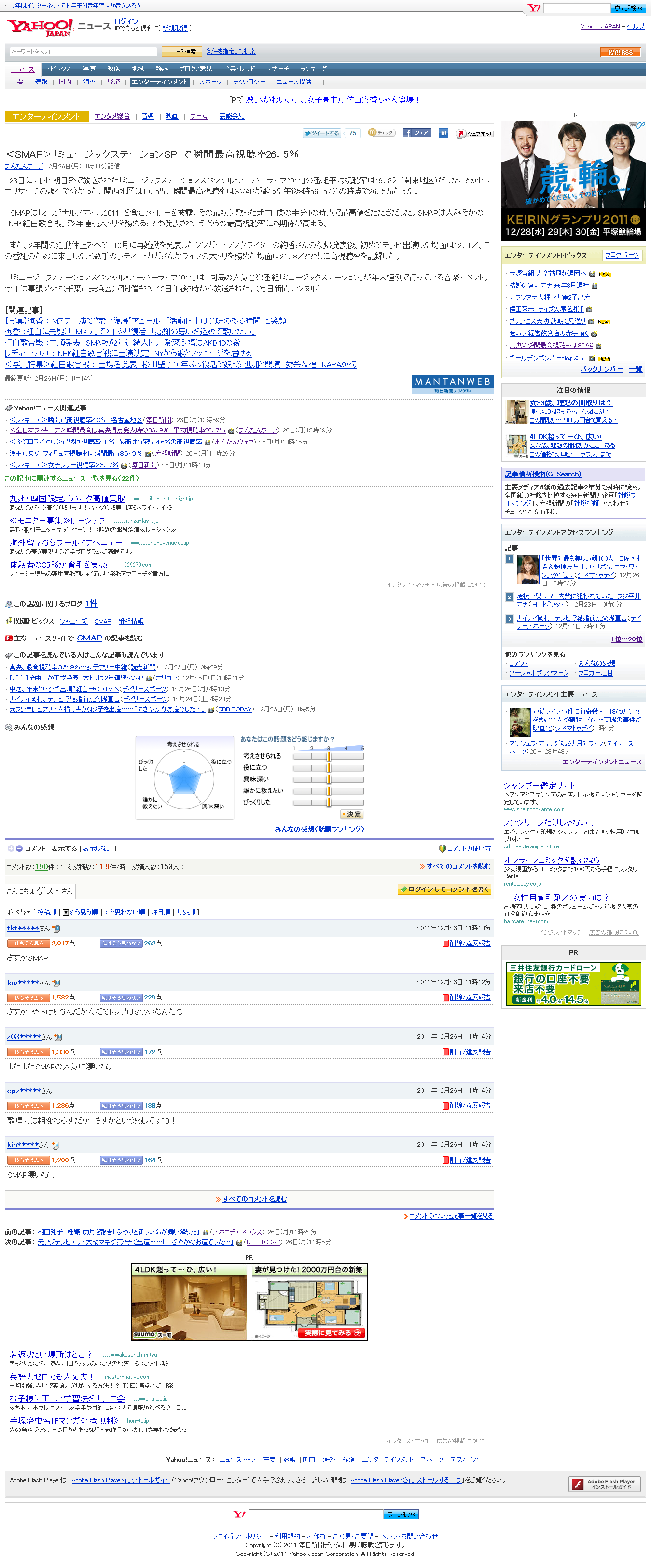Click the ニュース検索 button
651x1568 pixels.
coord(181,52)
